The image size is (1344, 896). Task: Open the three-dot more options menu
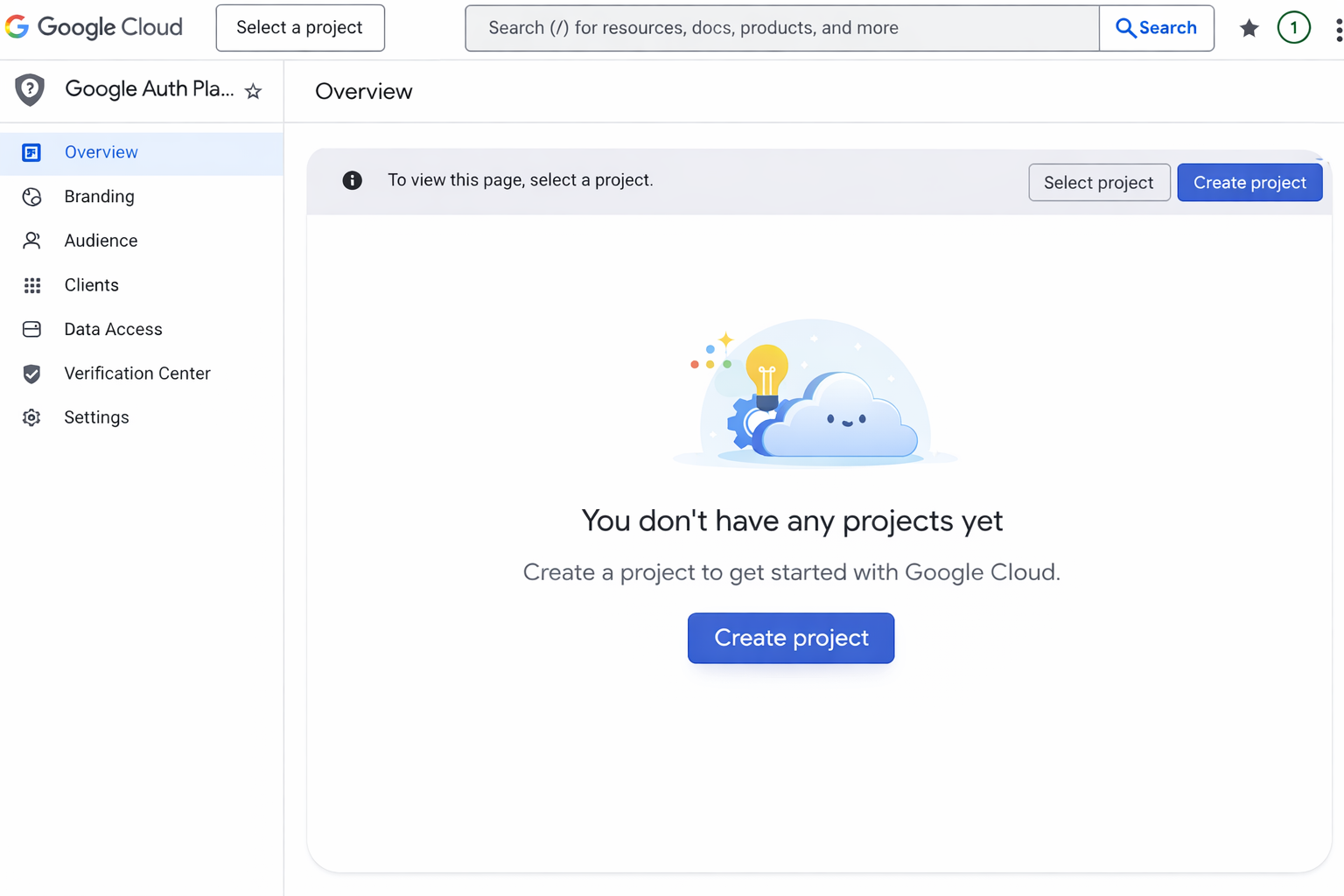[1338, 28]
